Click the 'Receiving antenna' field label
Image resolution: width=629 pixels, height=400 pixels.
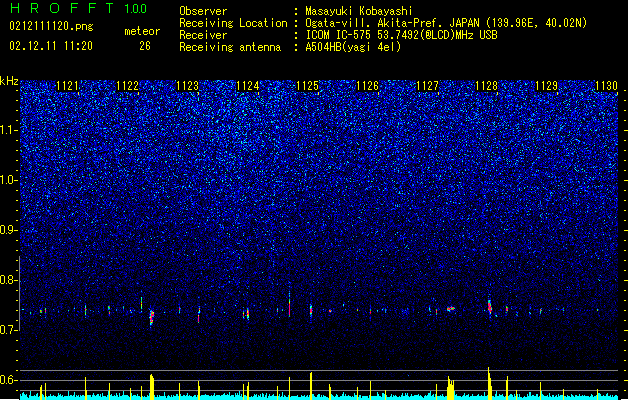(230, 47)
